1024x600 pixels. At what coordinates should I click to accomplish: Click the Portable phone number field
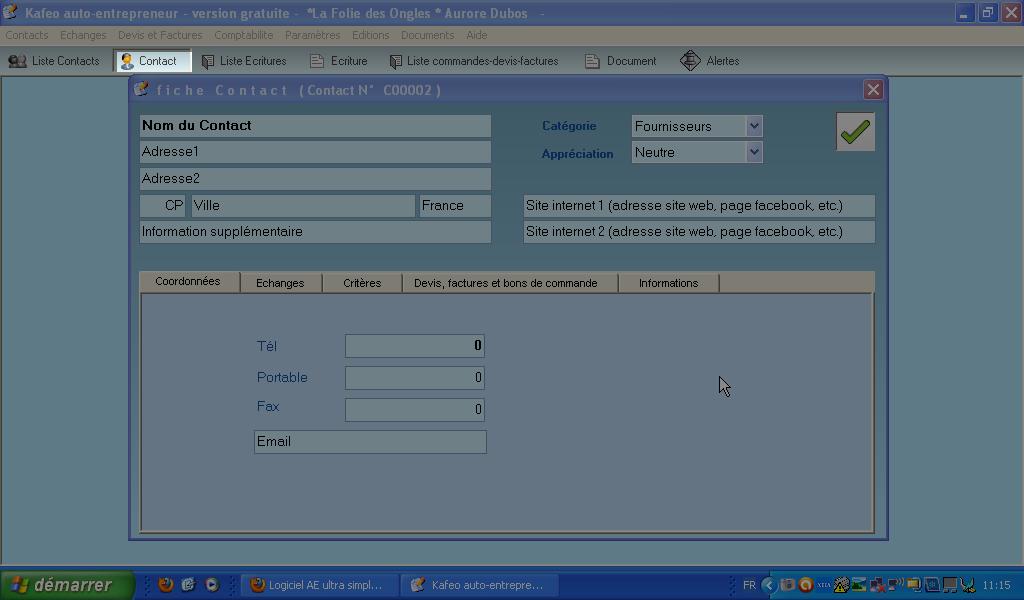[x=414, y=378]
